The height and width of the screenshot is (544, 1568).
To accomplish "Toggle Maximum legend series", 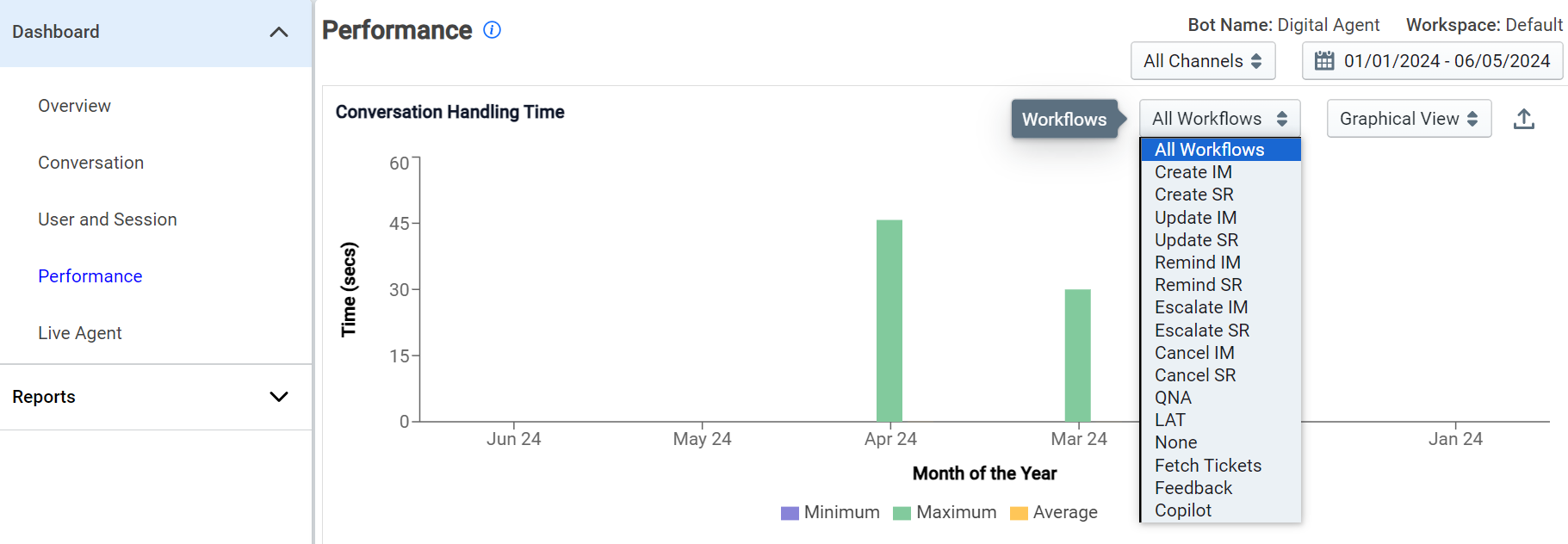I will tap(945, 512).
